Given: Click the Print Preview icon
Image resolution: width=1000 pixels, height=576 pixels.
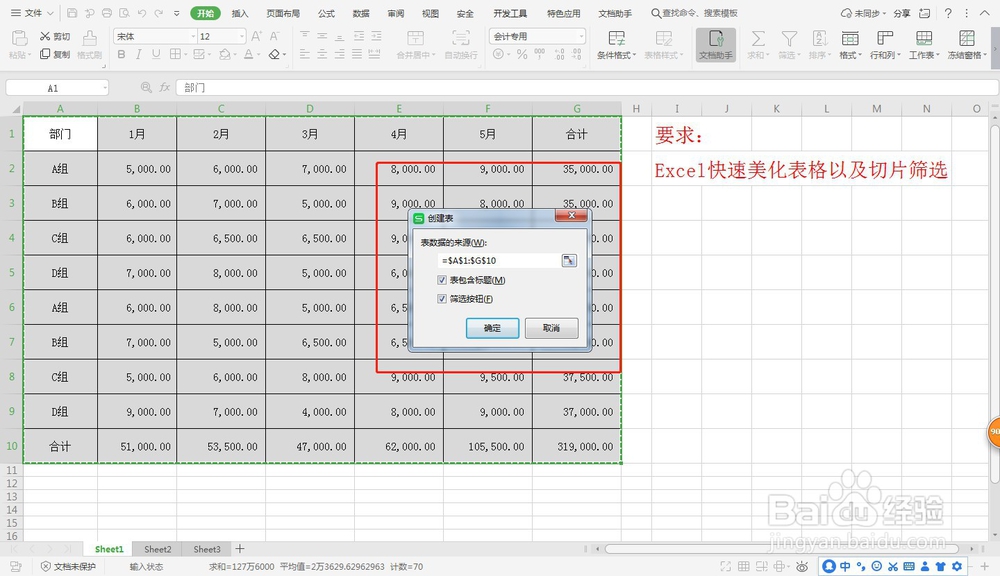Looking at the screenshot, I should [x=124, y=13].
